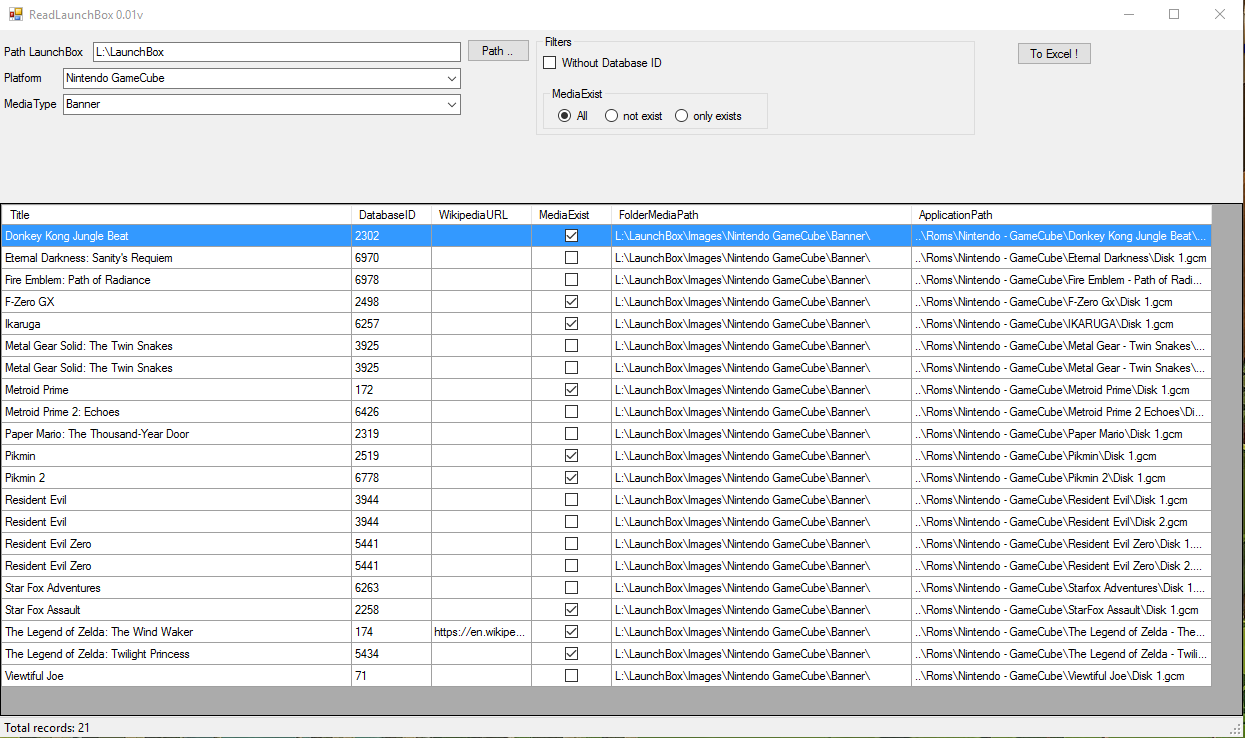Sort by the MediaExist column header
1245x738 pixels.
pos(572,215)
